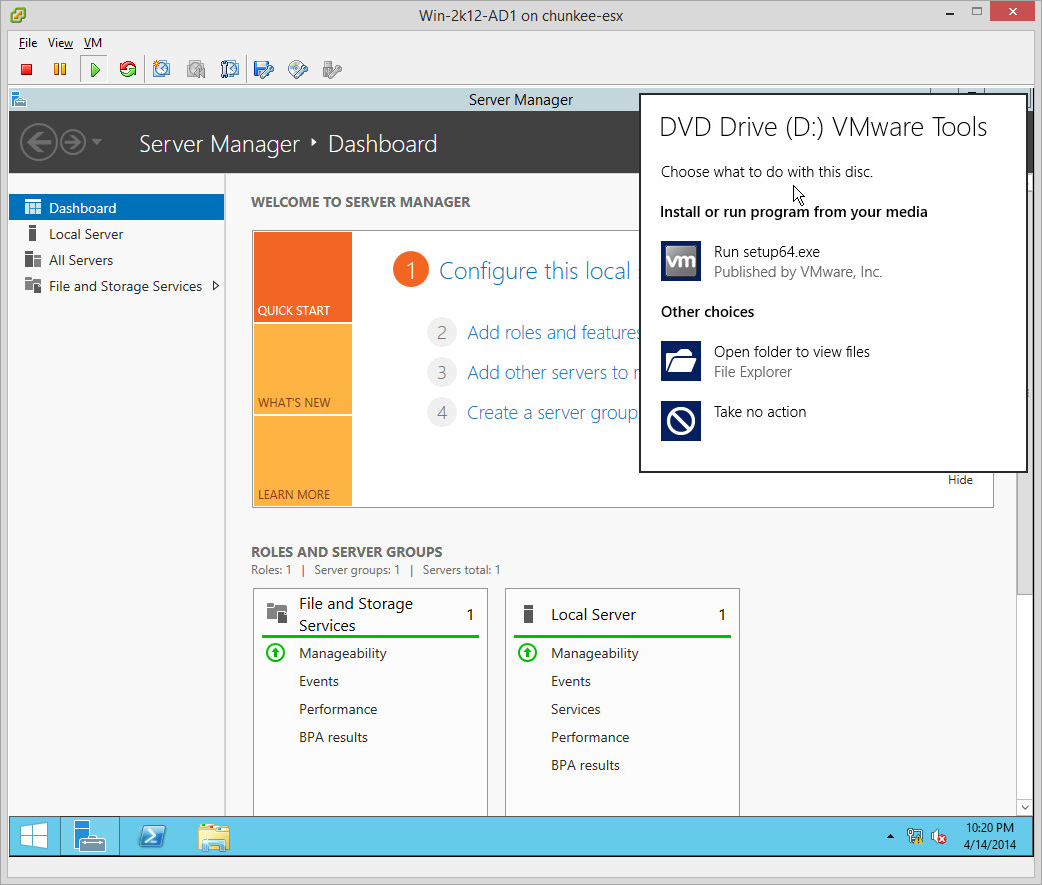Expand File and Storage Services in the sidebar

(216, 286)
